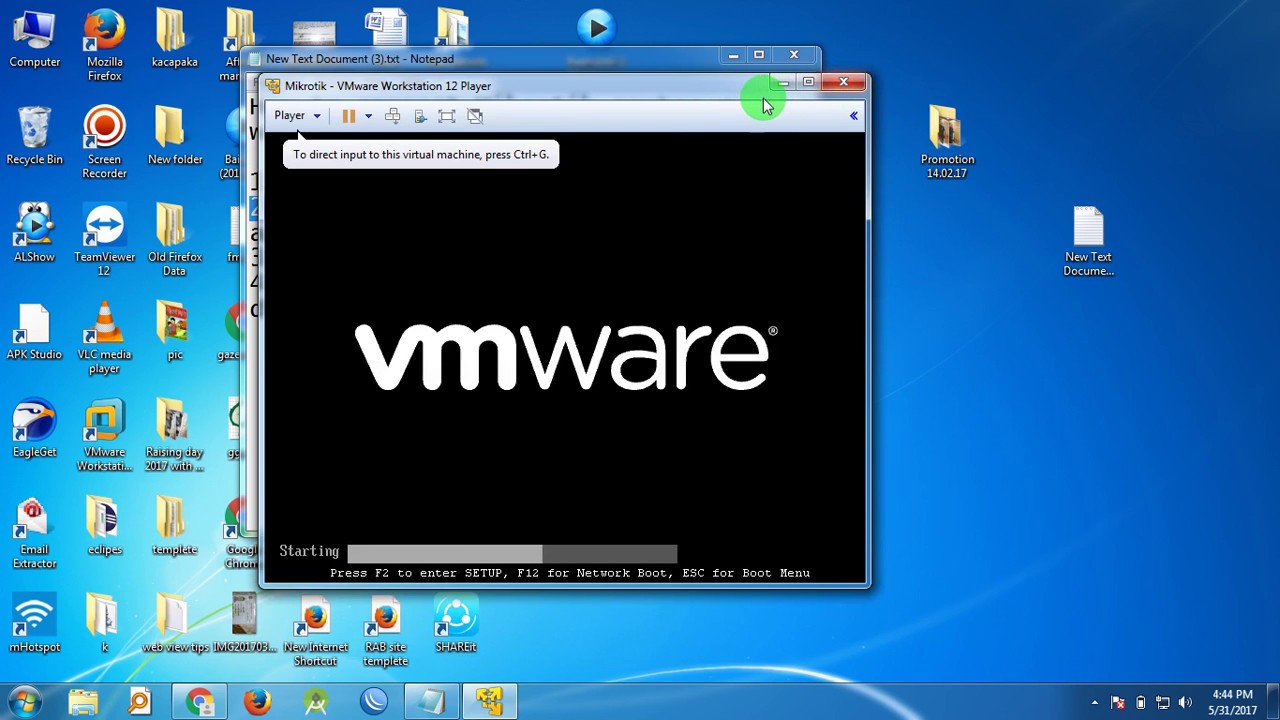Screen dimensions: 1280x720
Task: Click the media player icon at top
Action: [597, 28]
